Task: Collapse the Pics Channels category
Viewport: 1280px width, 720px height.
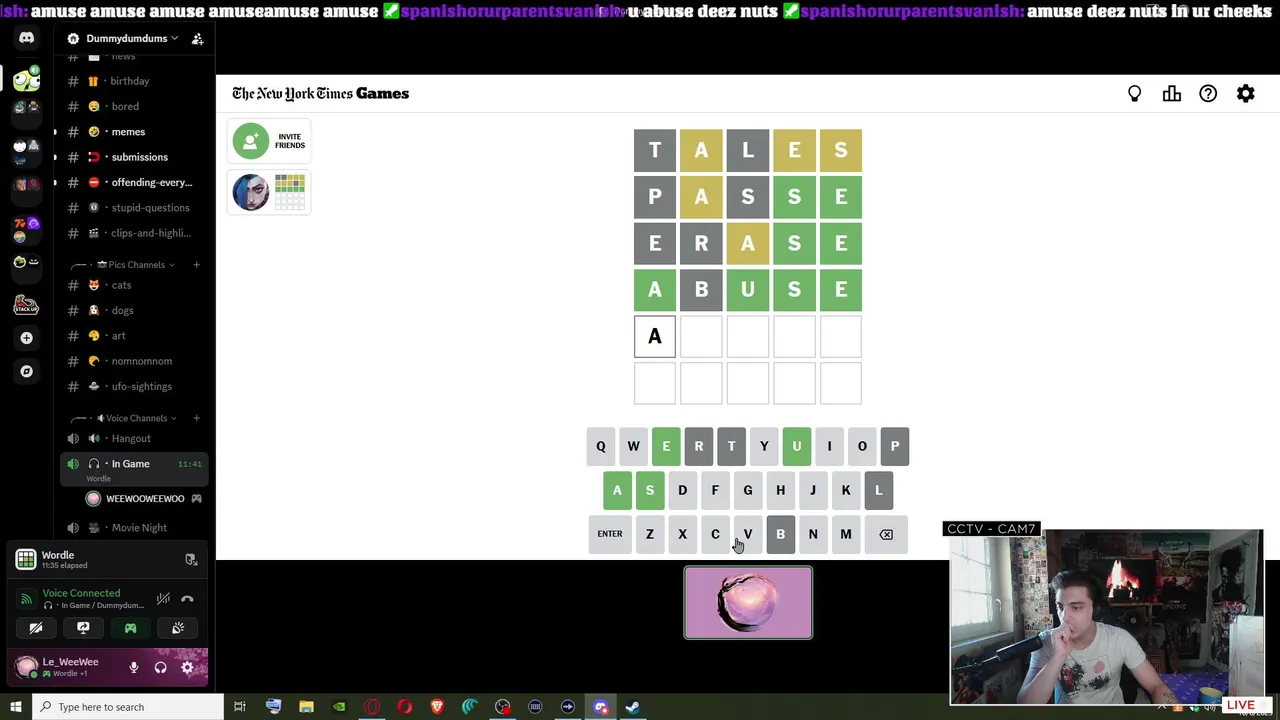Action: [x=135, y=265]
